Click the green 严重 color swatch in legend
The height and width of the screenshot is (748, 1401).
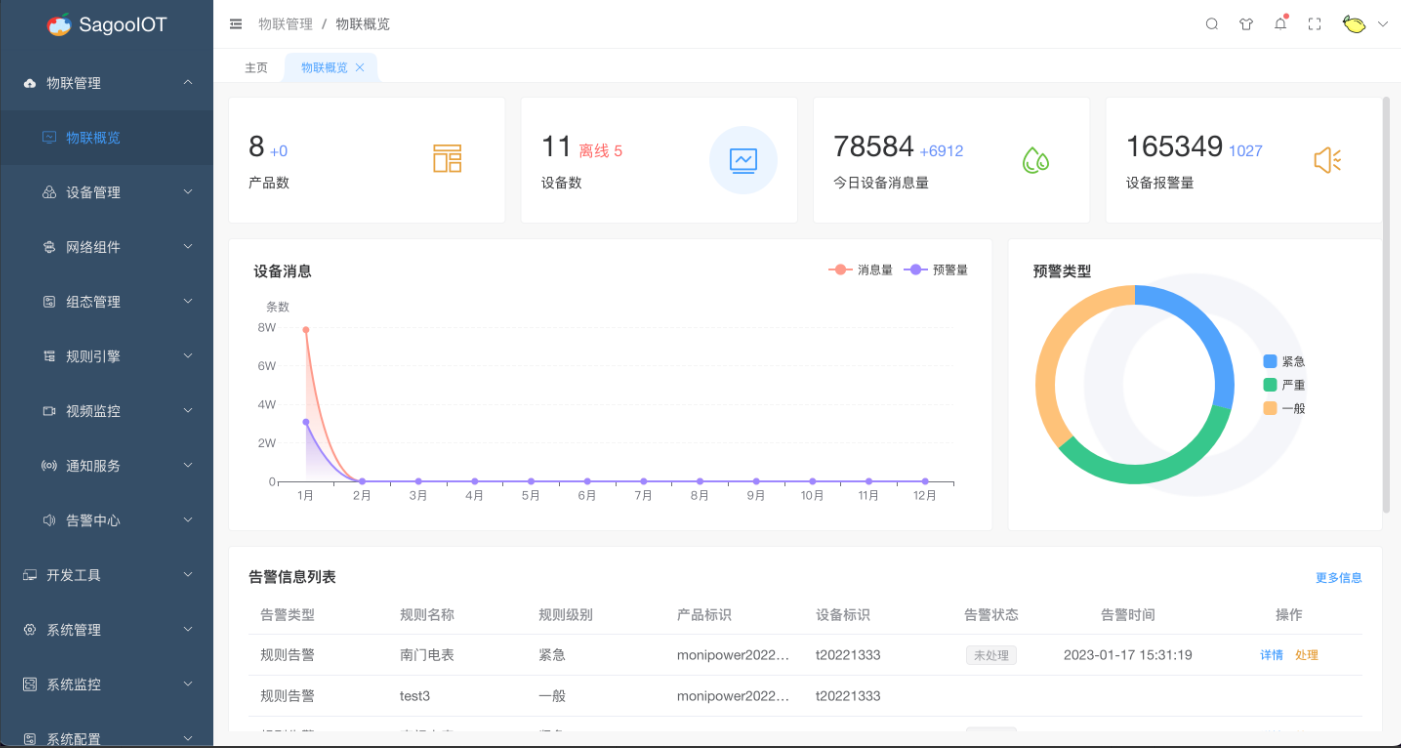1270,385
